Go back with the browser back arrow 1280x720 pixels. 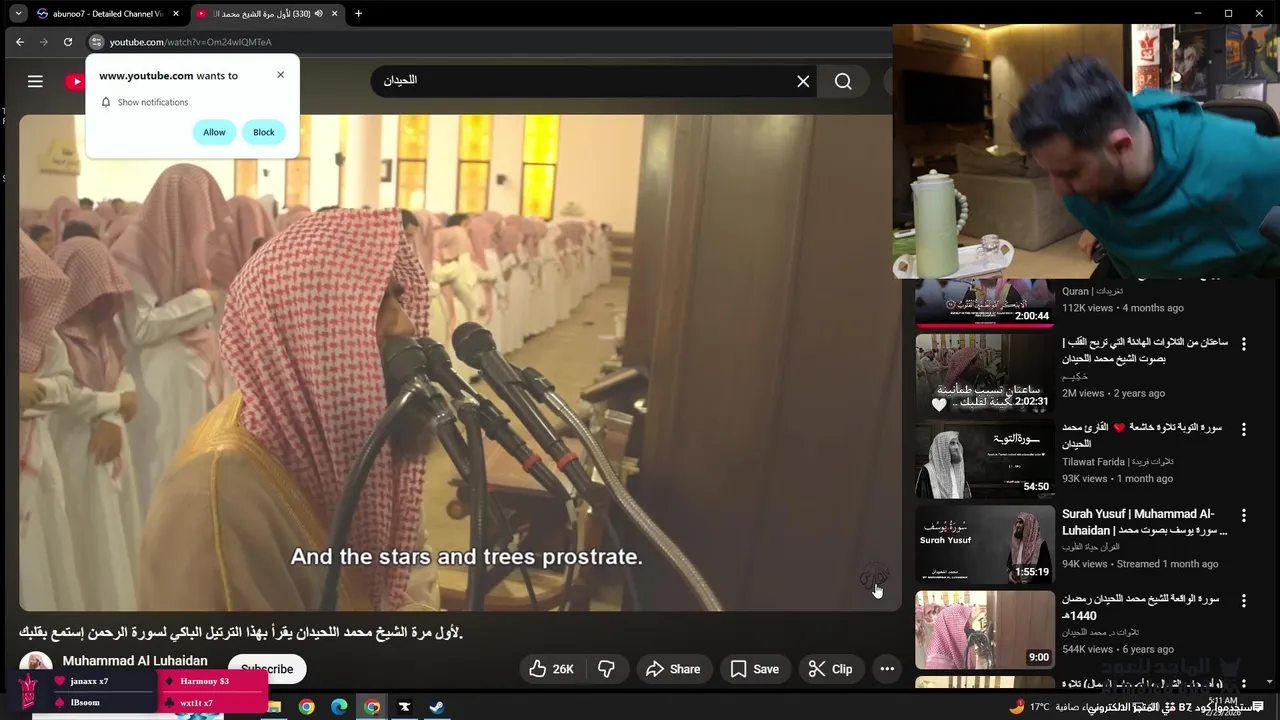[20, 42]
